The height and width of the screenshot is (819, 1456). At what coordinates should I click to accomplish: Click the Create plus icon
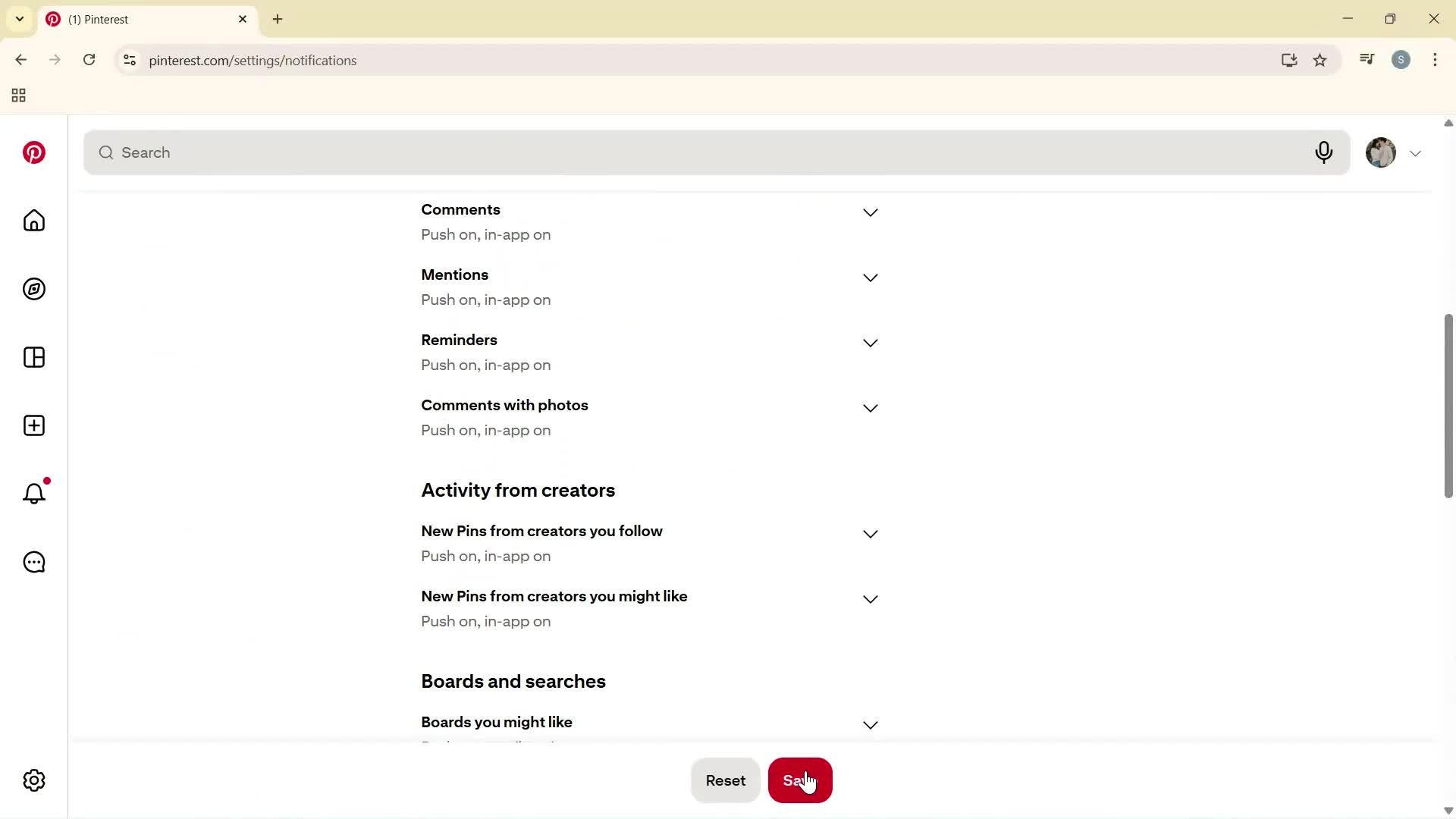coord(33,425)
